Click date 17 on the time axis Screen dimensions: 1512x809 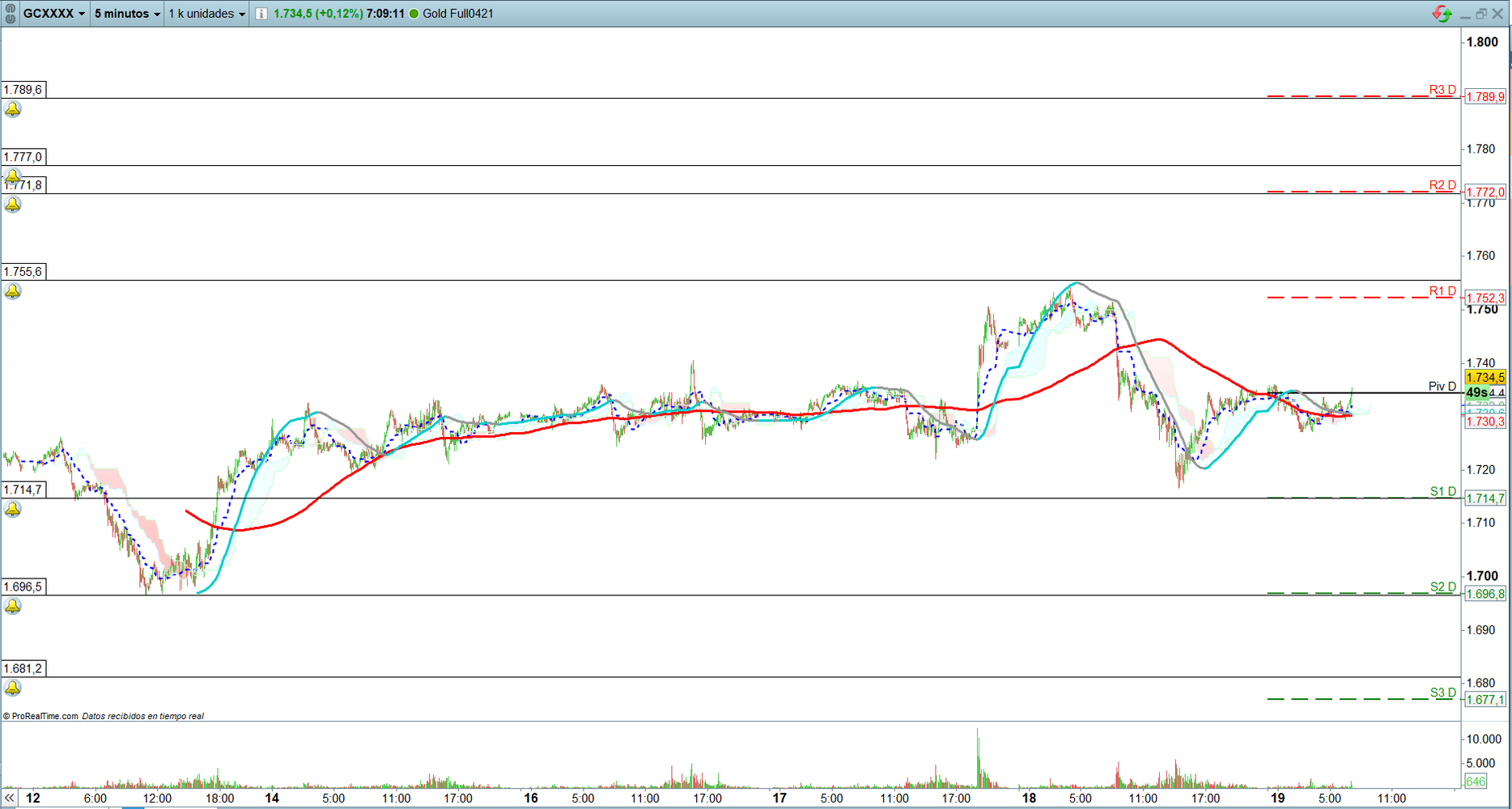(779, 798)
